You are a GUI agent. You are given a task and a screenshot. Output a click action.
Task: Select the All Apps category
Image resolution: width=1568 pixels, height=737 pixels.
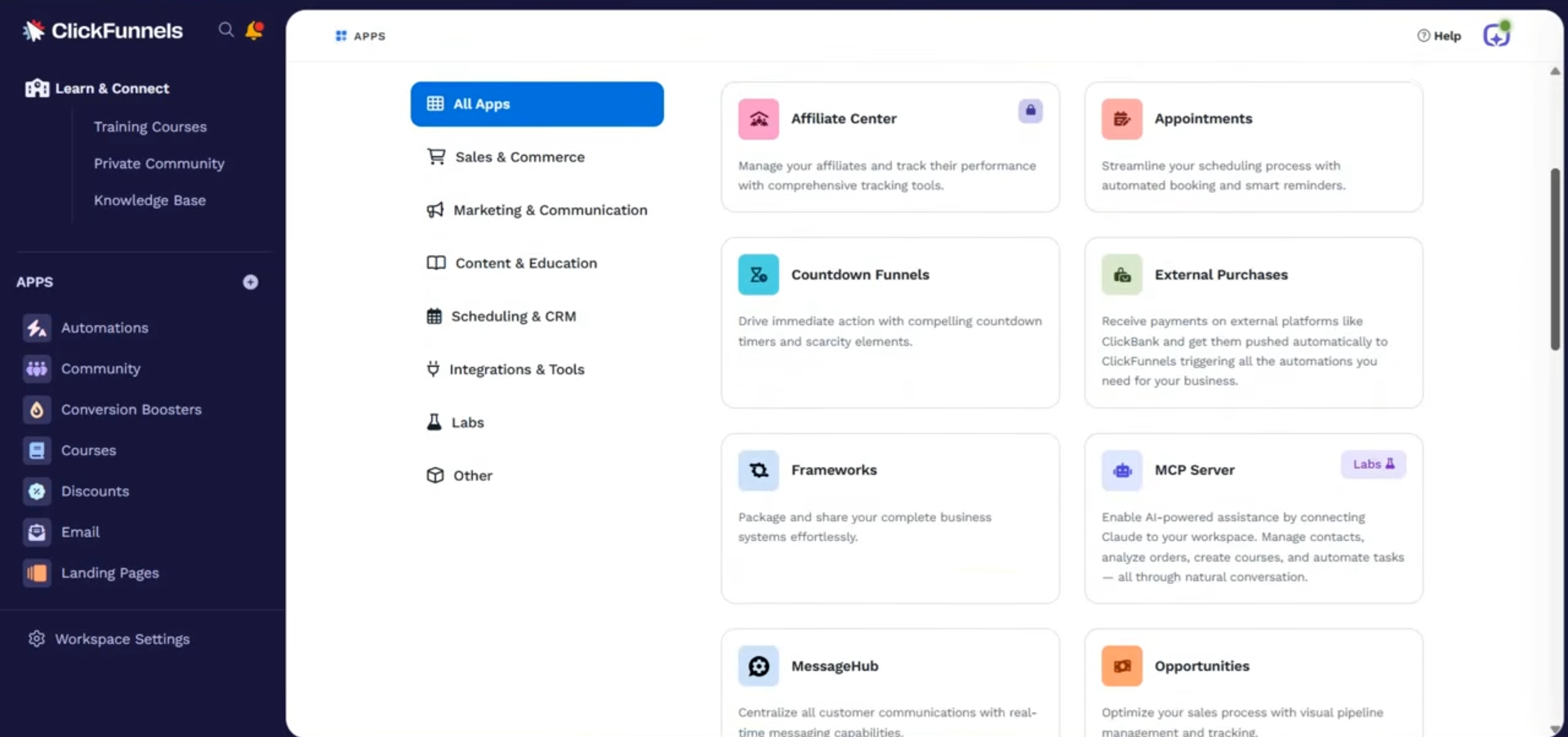(x=537, y=104)
